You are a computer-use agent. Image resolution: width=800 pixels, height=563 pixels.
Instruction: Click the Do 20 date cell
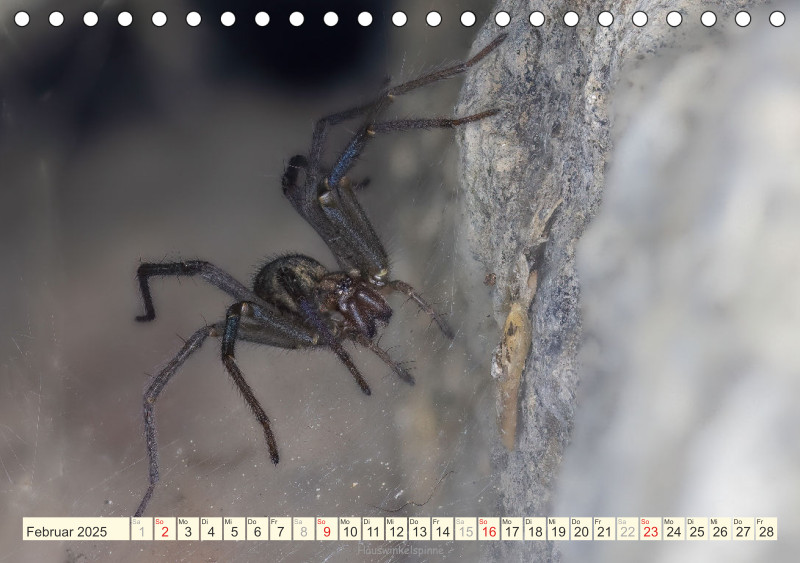point(581,529)
